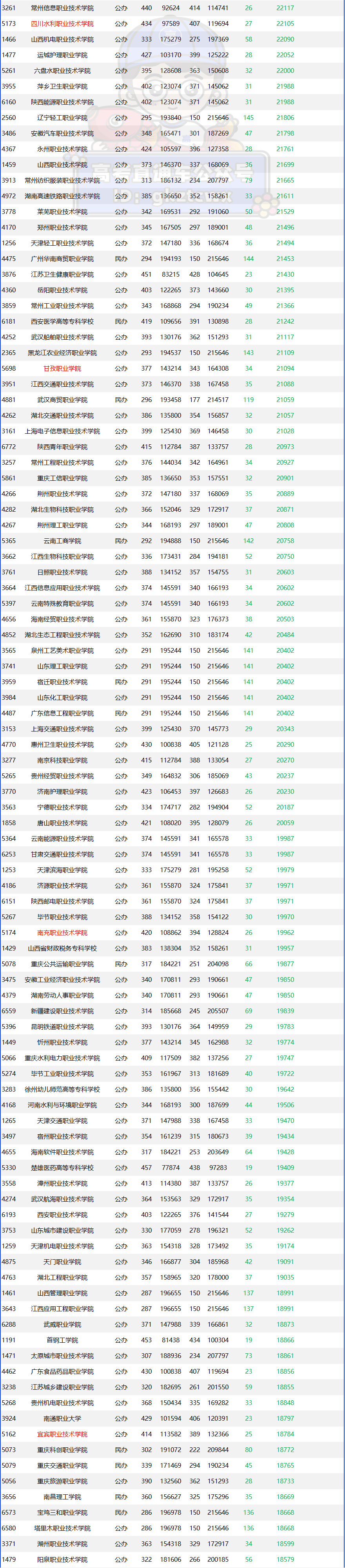Select school name 陕西能源职业技术学院

pyautogui.click(x=62, y=102)
